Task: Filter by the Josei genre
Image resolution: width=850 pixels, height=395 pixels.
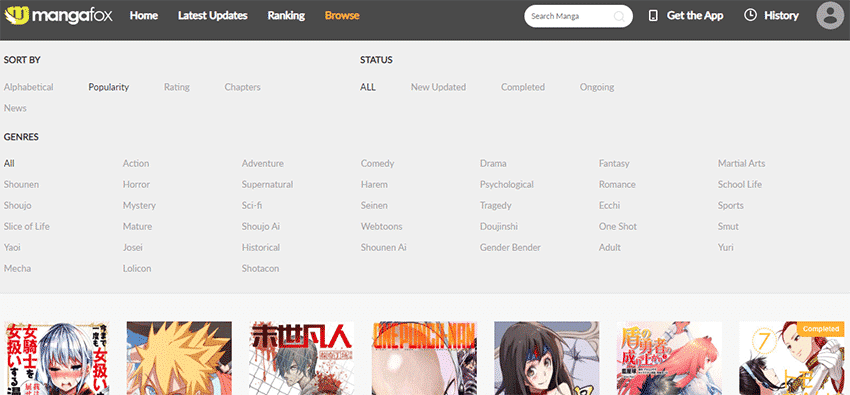Action: point(132,248)
